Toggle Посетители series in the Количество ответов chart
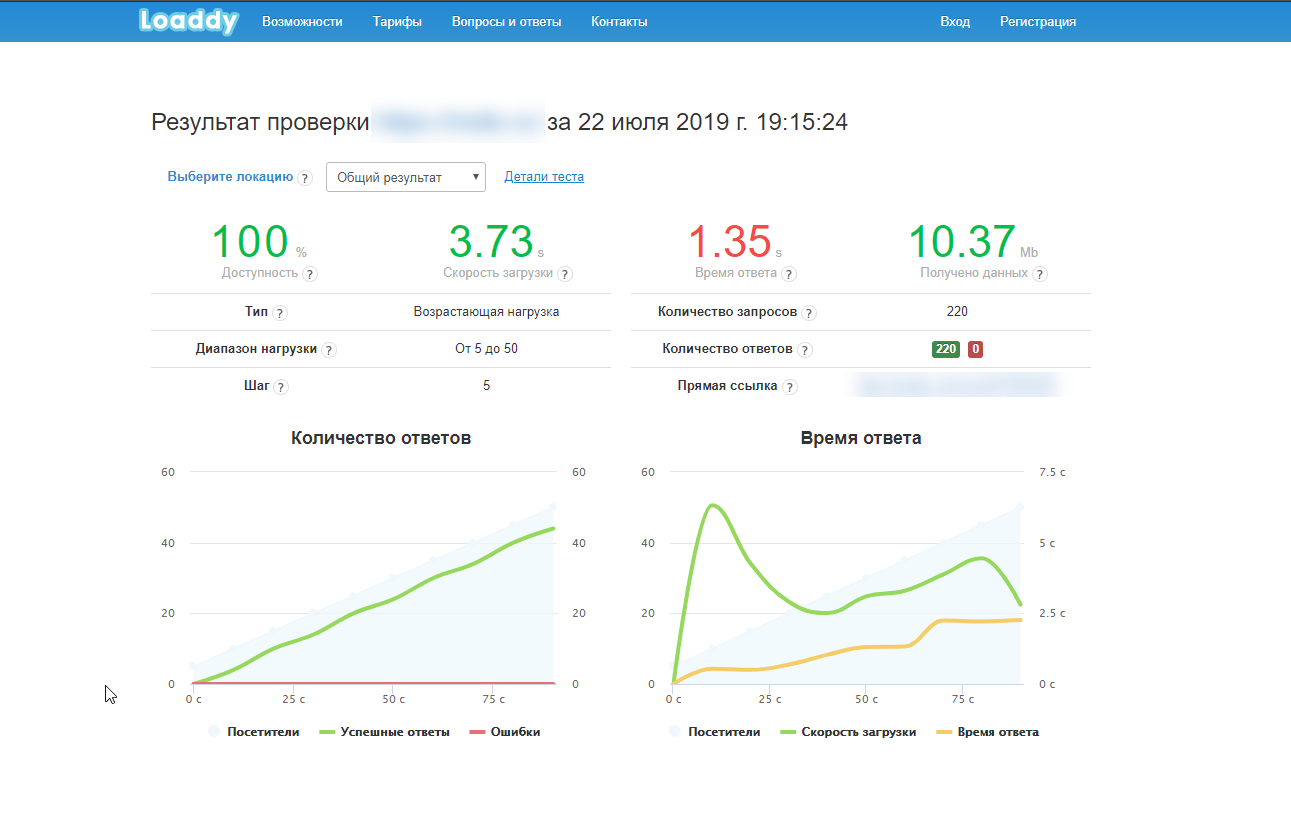Image resolution: width=1291 pixels, height=823 pixels. [x=254, y=732]
